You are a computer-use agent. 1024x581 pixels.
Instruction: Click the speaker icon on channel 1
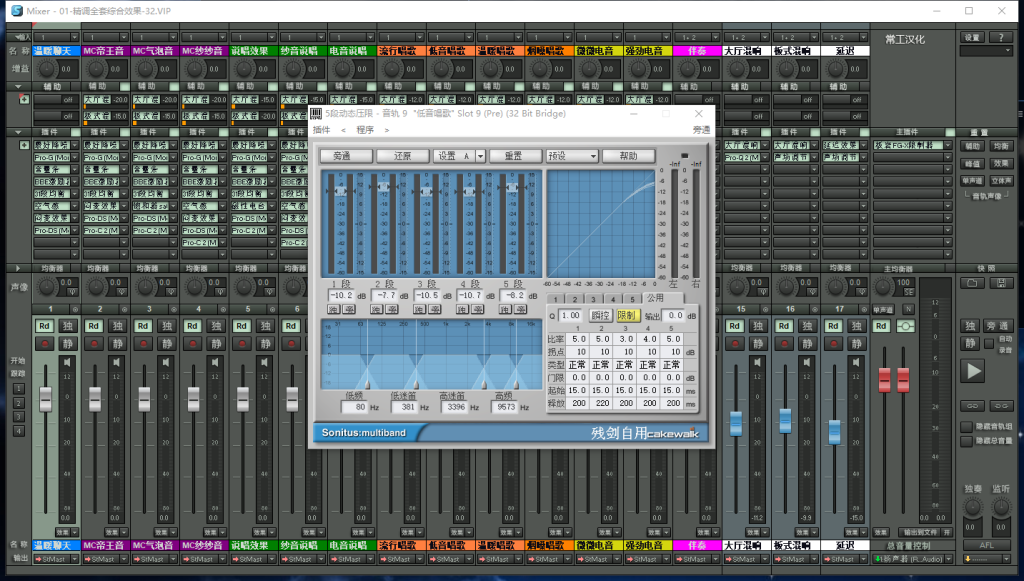pyautogui.click(x=67, y=362)
